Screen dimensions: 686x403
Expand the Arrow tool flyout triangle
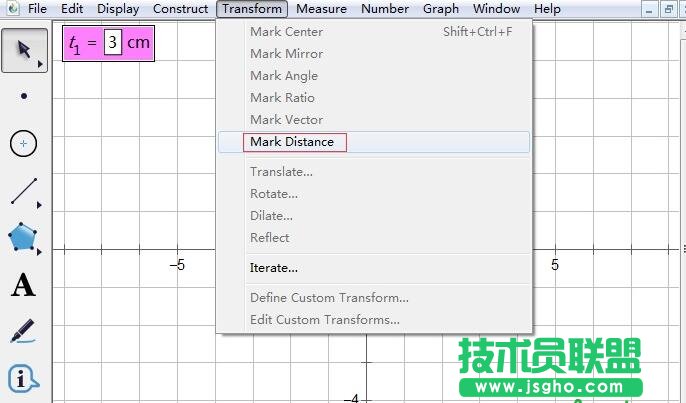(x=40, y=65)
